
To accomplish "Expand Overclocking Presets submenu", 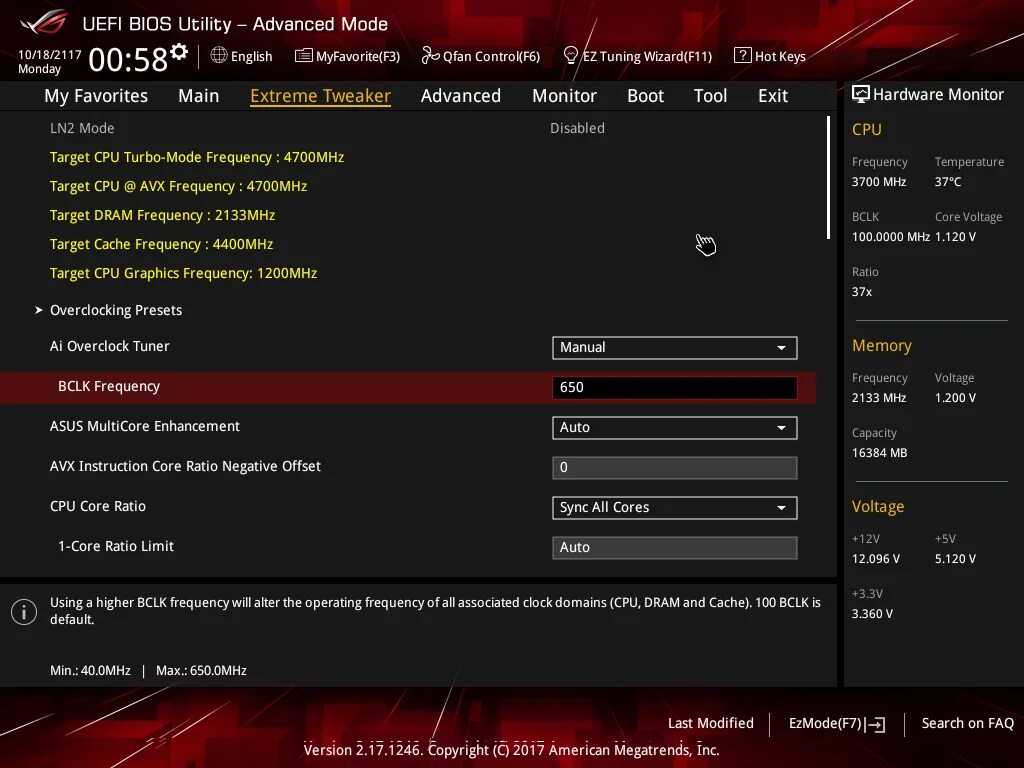I will pos(116,310).
